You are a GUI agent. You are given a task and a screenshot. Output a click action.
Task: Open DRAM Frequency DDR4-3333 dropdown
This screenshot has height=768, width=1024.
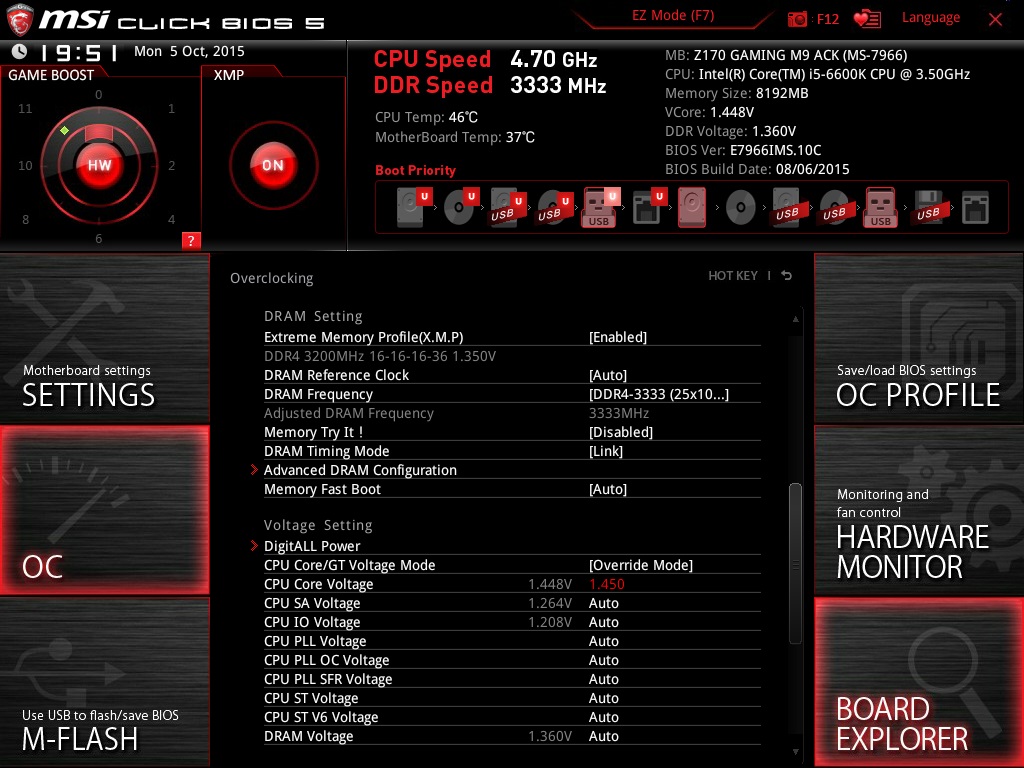(x=659, y=394)
